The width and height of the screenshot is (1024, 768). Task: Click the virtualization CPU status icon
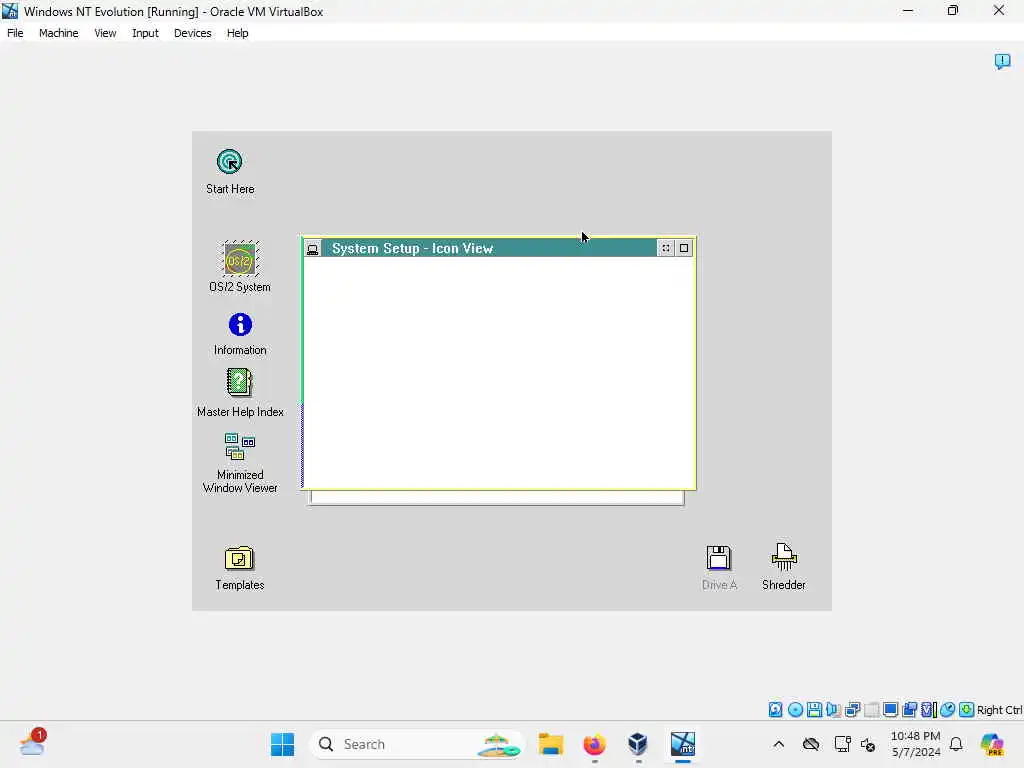pos(929,710)
